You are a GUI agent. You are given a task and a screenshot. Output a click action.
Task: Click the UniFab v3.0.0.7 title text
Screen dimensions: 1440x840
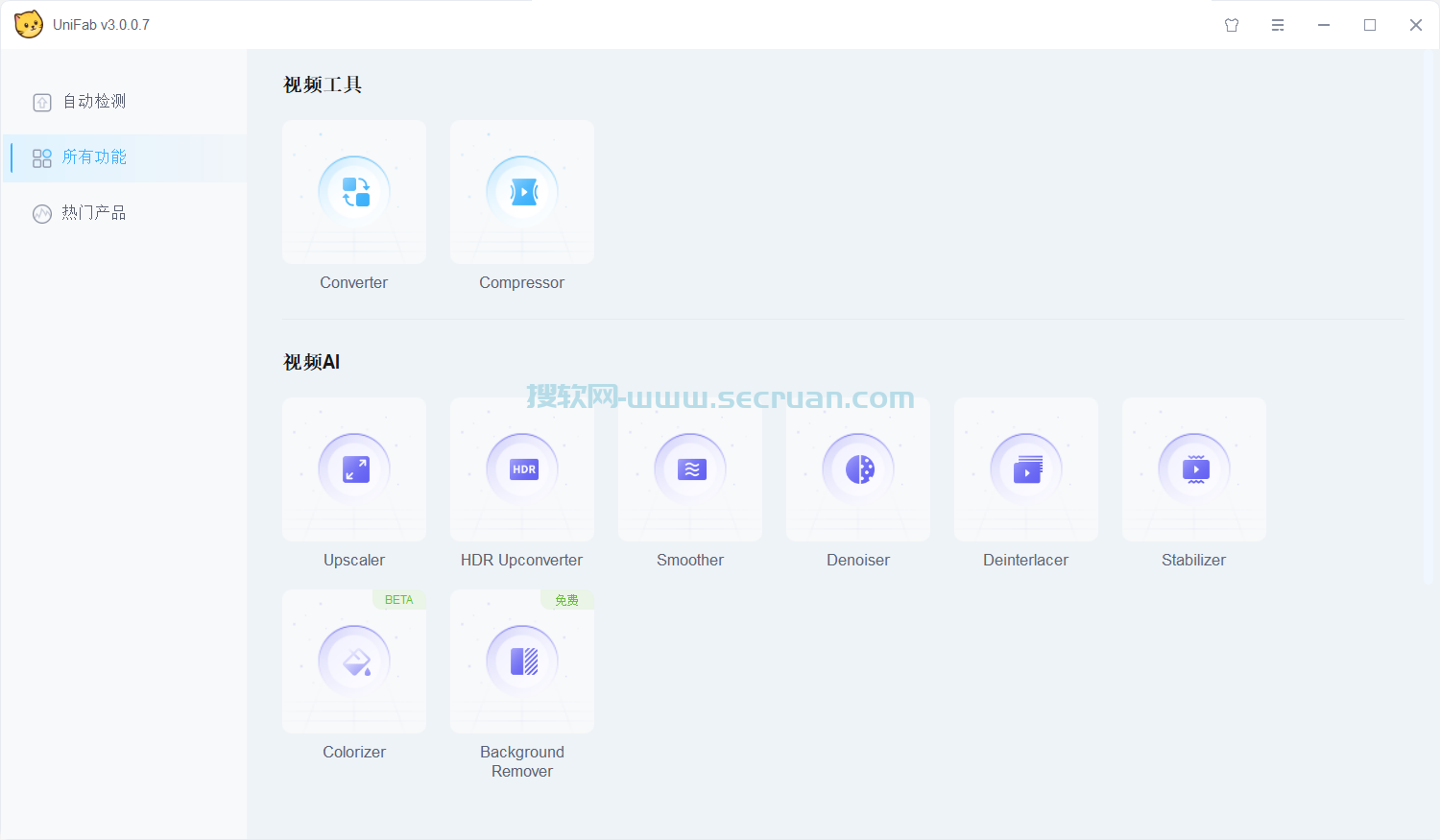pyautogui.click(x=101, y=25)
